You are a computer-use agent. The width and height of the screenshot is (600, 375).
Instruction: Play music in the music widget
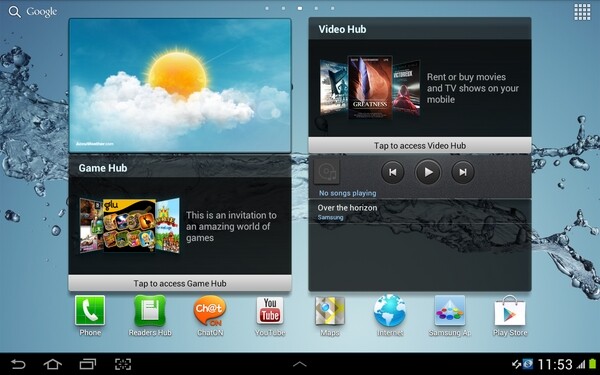(x=428, y=172)
